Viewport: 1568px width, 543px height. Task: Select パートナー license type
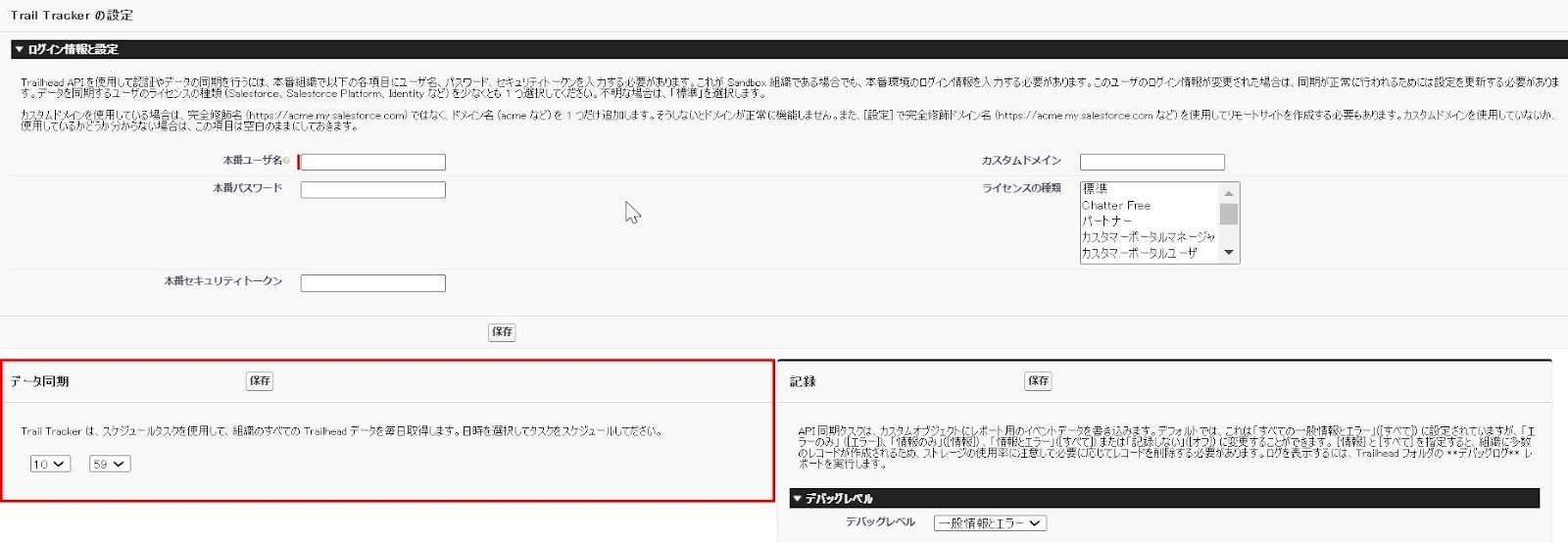(1149, 221)
